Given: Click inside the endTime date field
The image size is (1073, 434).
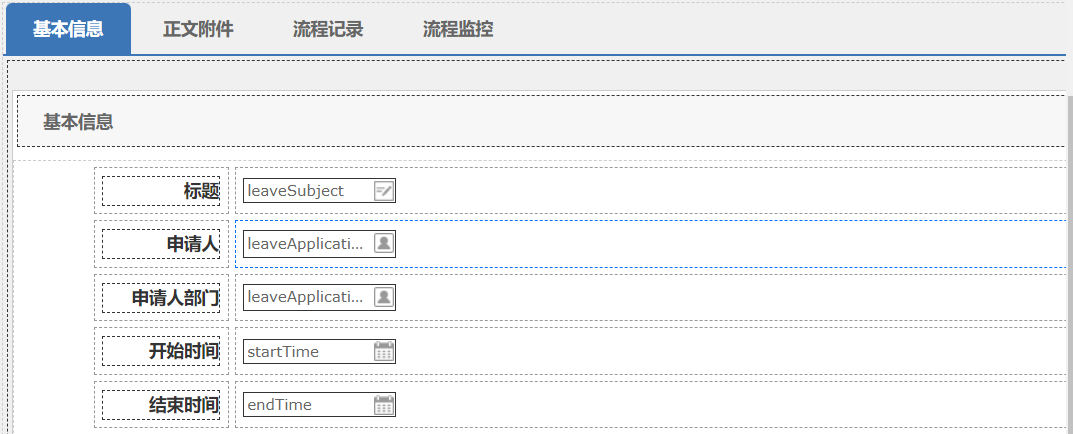Looking at the screenshot, I should click(x=306, y=405).
